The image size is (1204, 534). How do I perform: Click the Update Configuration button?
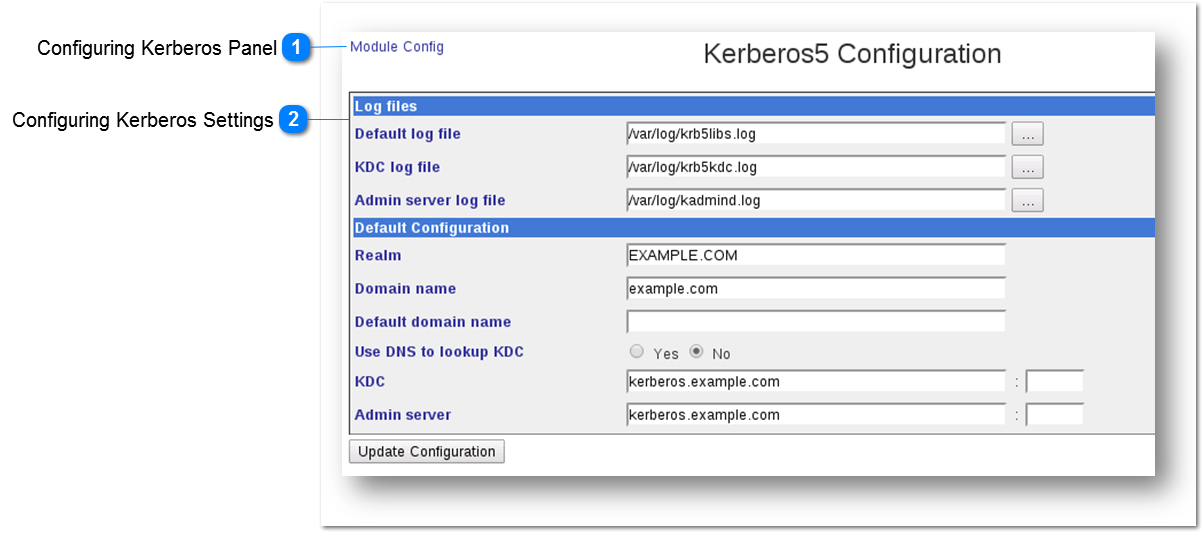click(x=427, y=452)
